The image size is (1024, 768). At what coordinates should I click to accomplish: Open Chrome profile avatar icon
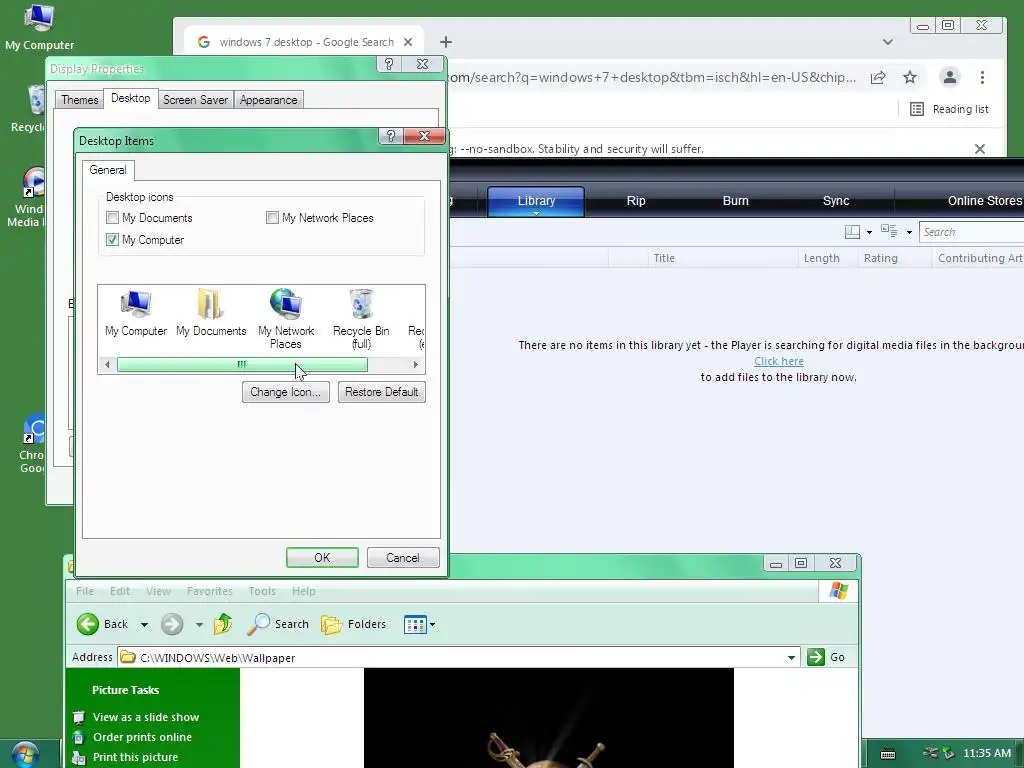coord(950,78)
